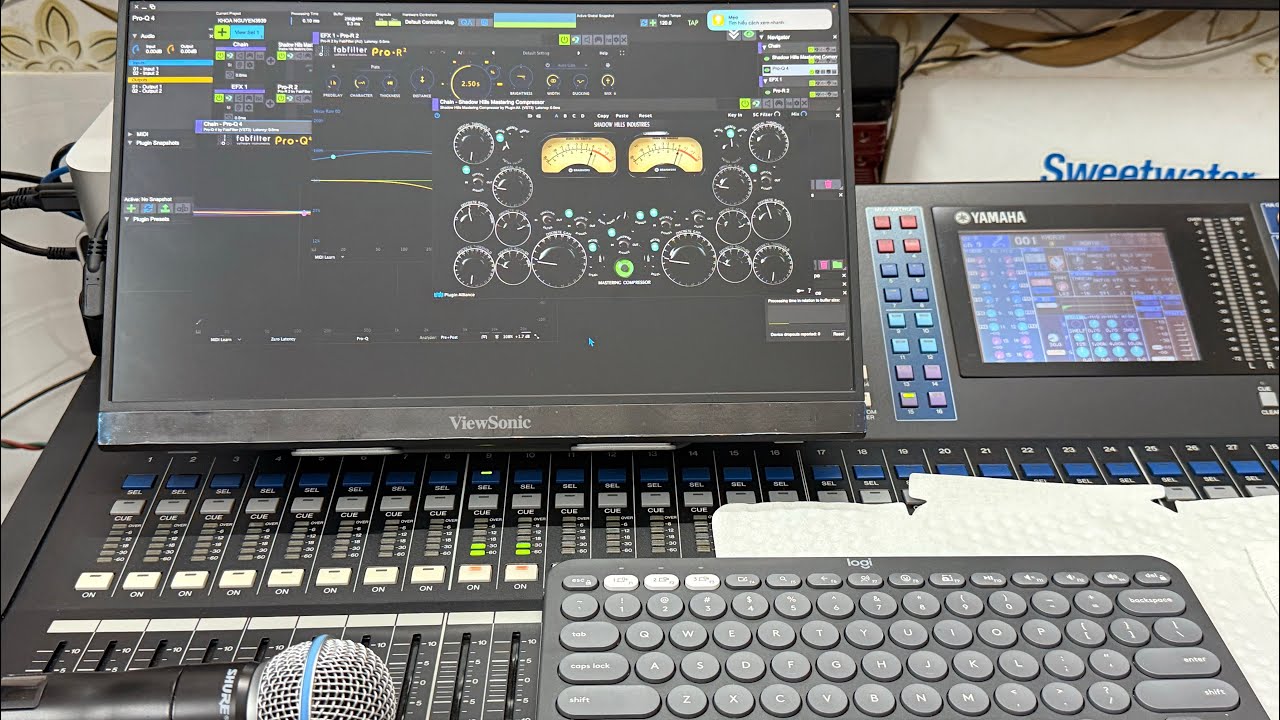This screenshot has width=1280, height=720.
Task: Select preset slot B in Shadow Hills toolbar
Action: point(565,116)
